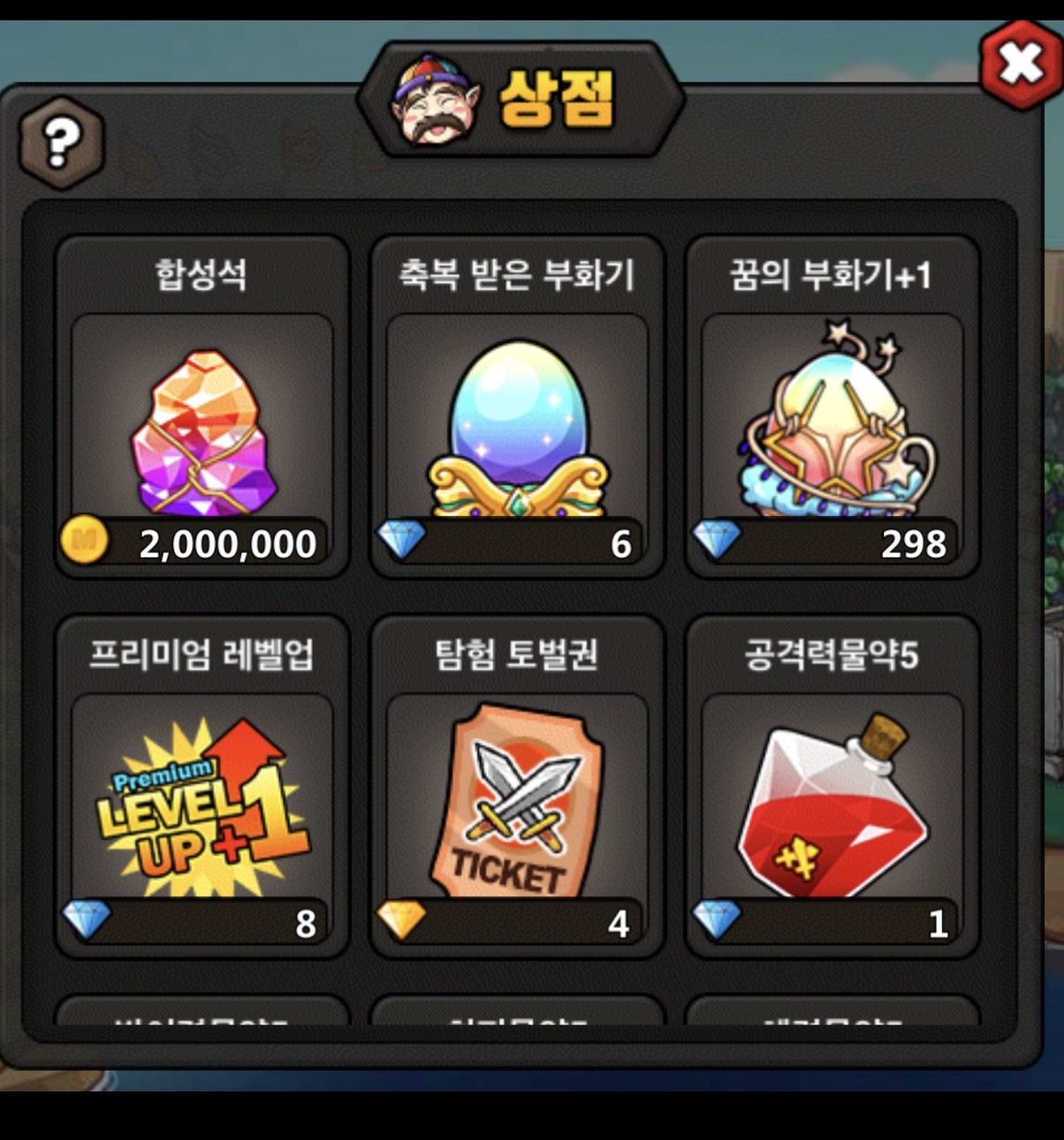Tap the 탐험 토벌권 ticket icon

coord(518,801)
